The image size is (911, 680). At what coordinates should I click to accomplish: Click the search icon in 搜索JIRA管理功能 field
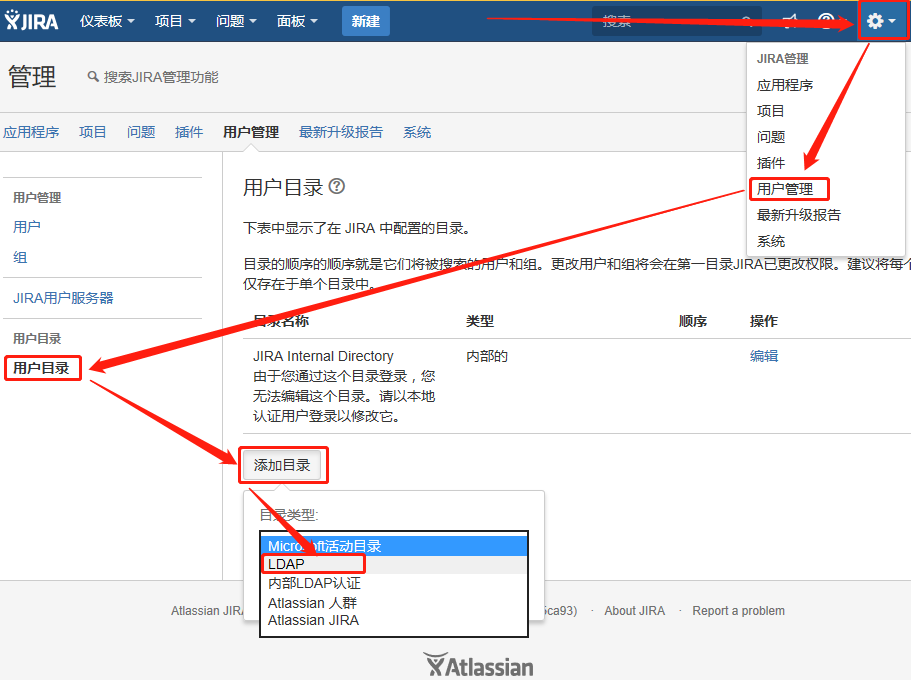(95, 75)
